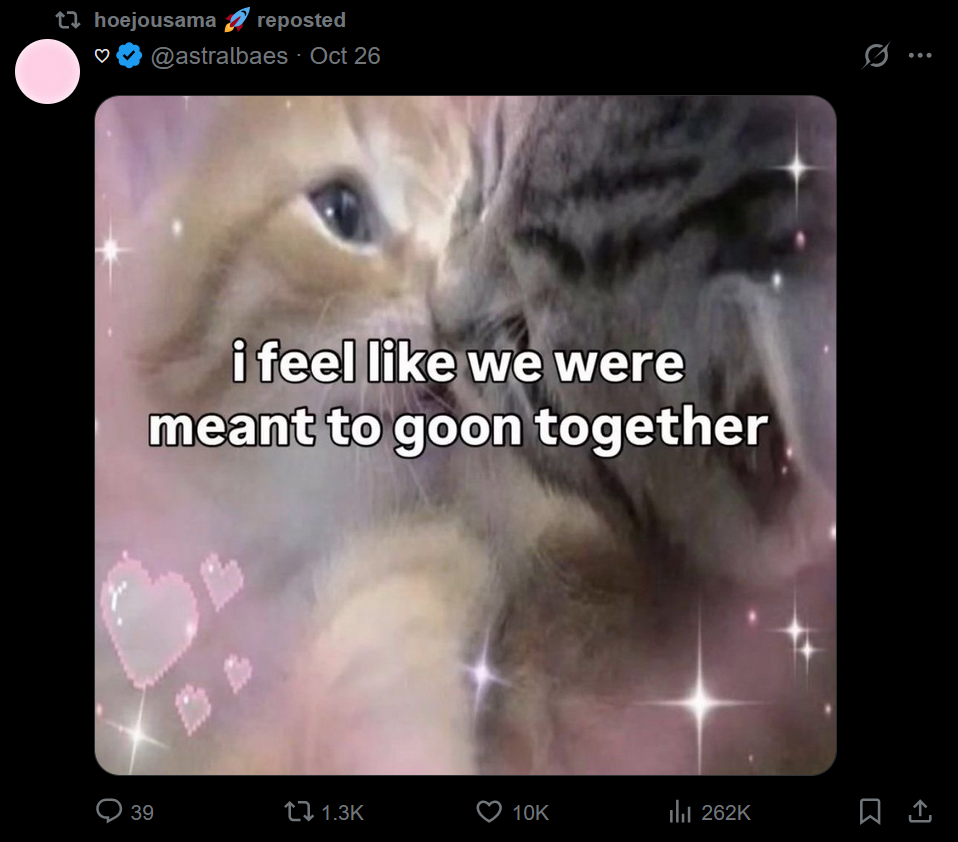
Task: Repost this tweet using the retweet icon
Action: (299, 812)
